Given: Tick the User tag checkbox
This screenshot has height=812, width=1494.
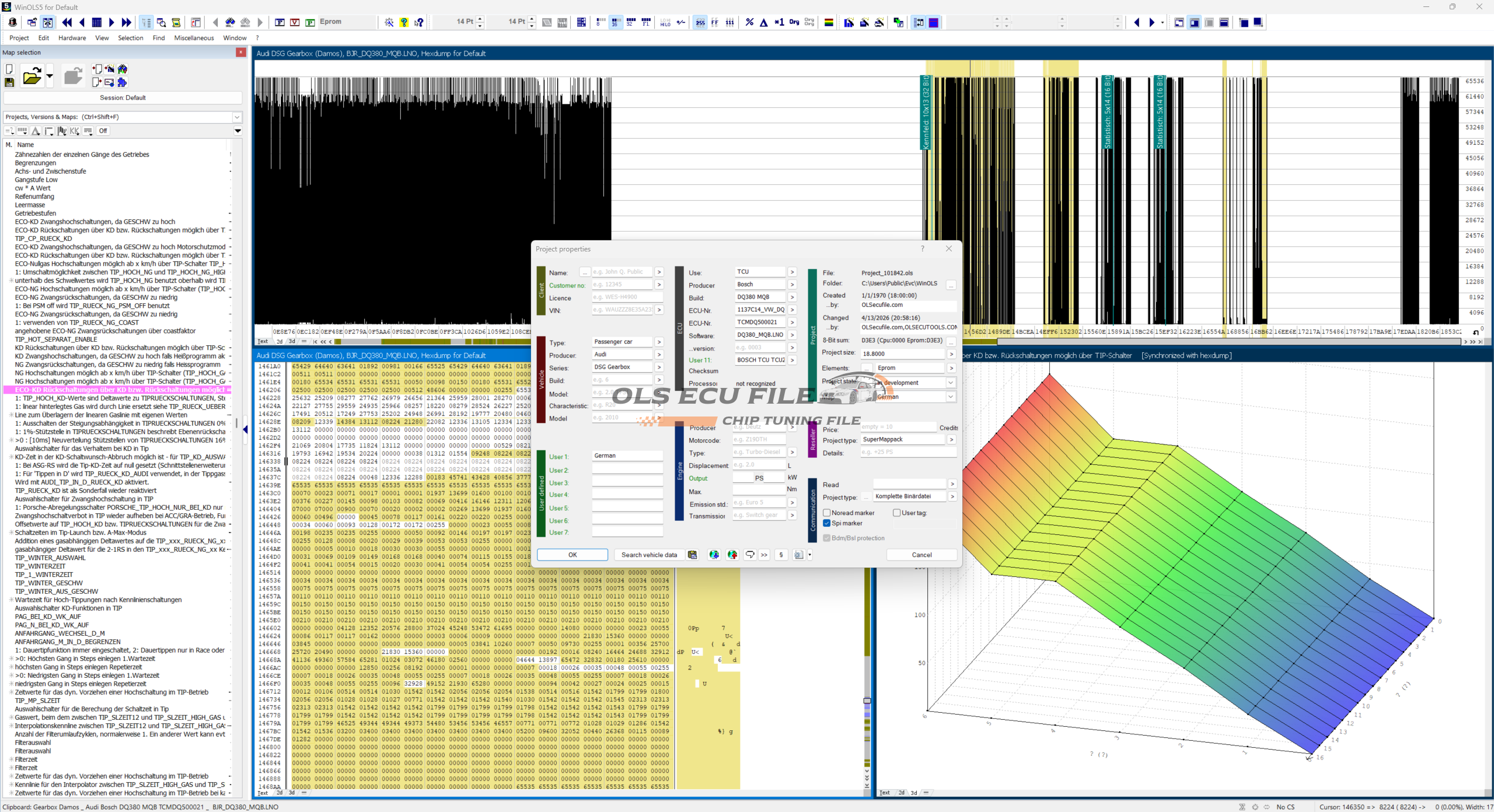Looking at the screenshot, I should coord(896,513).
